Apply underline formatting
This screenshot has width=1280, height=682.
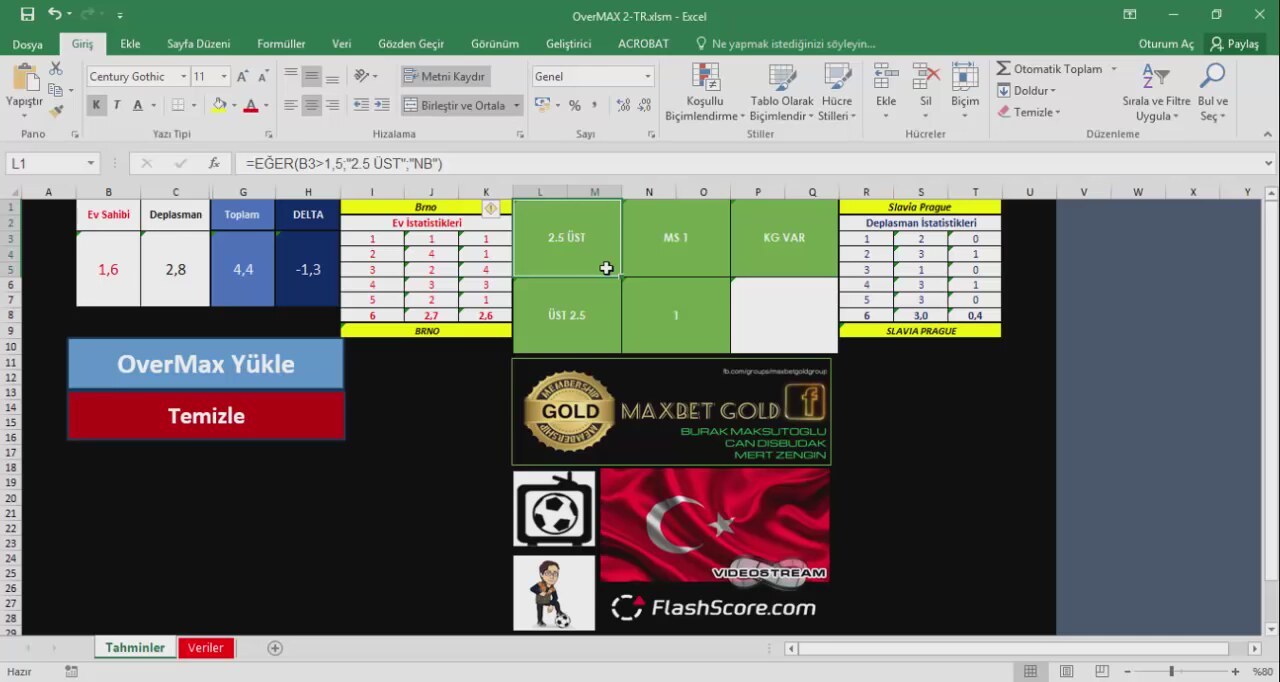pos(138,105)
